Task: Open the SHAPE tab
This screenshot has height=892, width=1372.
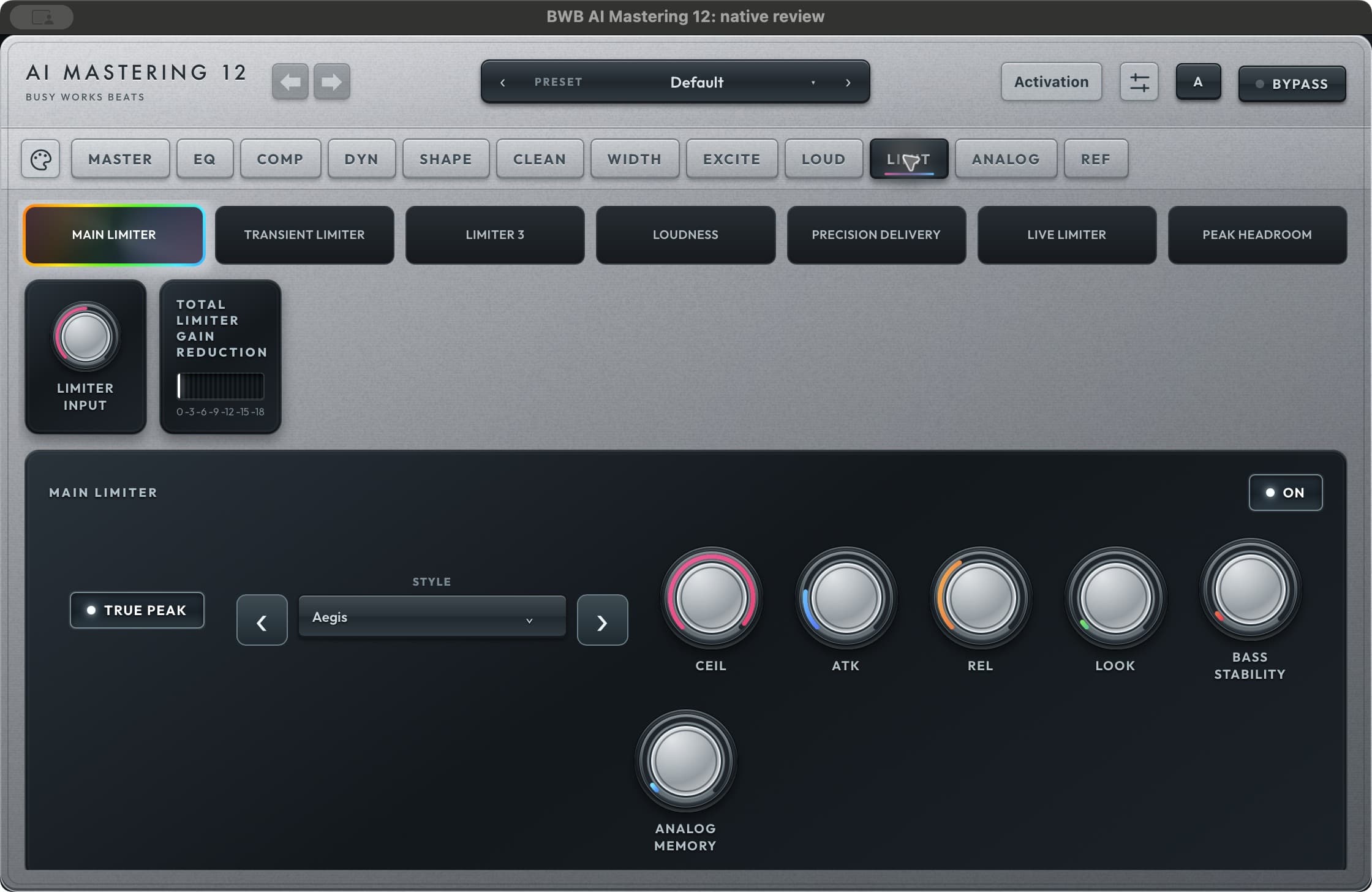Action: coord(446,159)
